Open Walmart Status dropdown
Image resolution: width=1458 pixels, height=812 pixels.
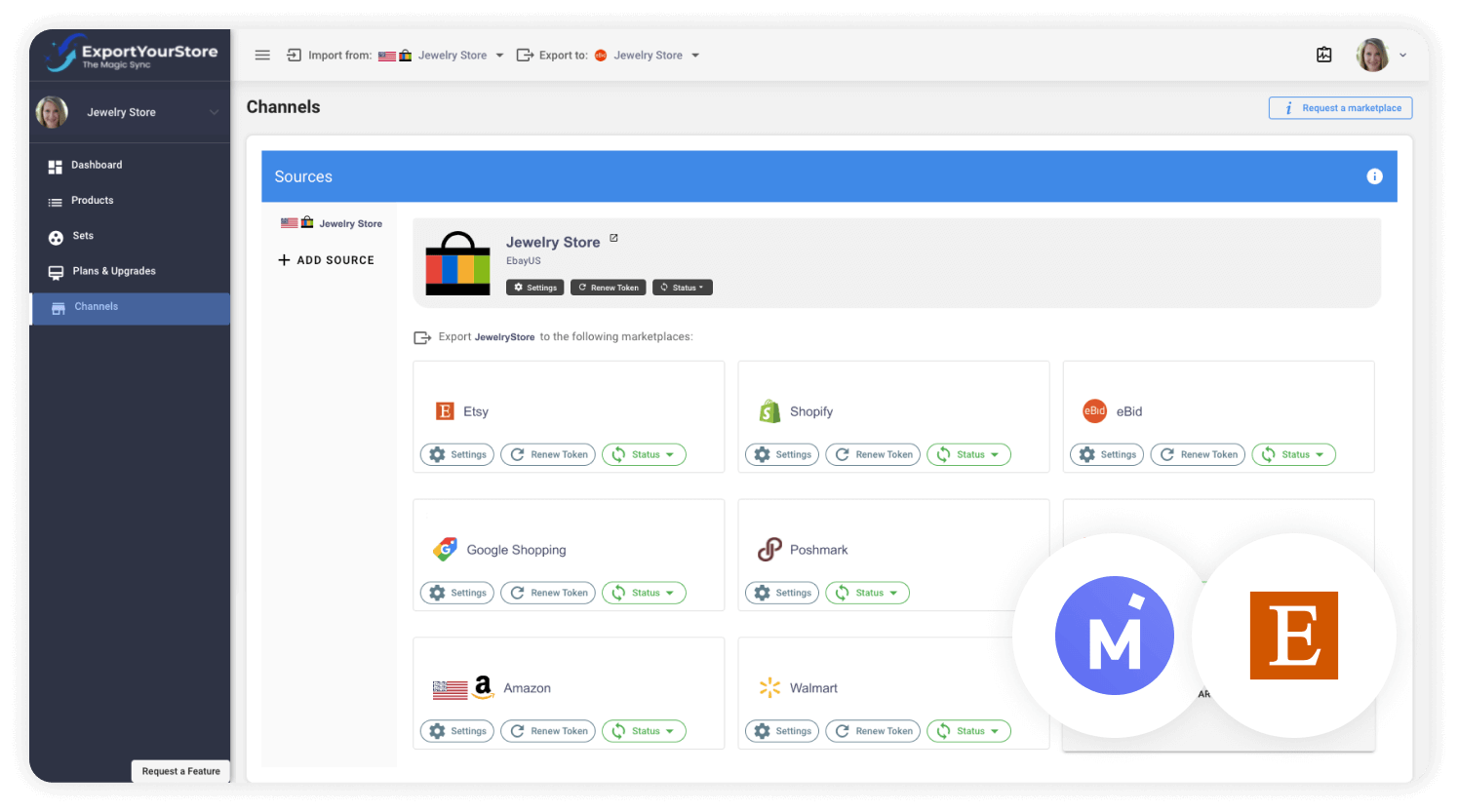coord(968,731)
